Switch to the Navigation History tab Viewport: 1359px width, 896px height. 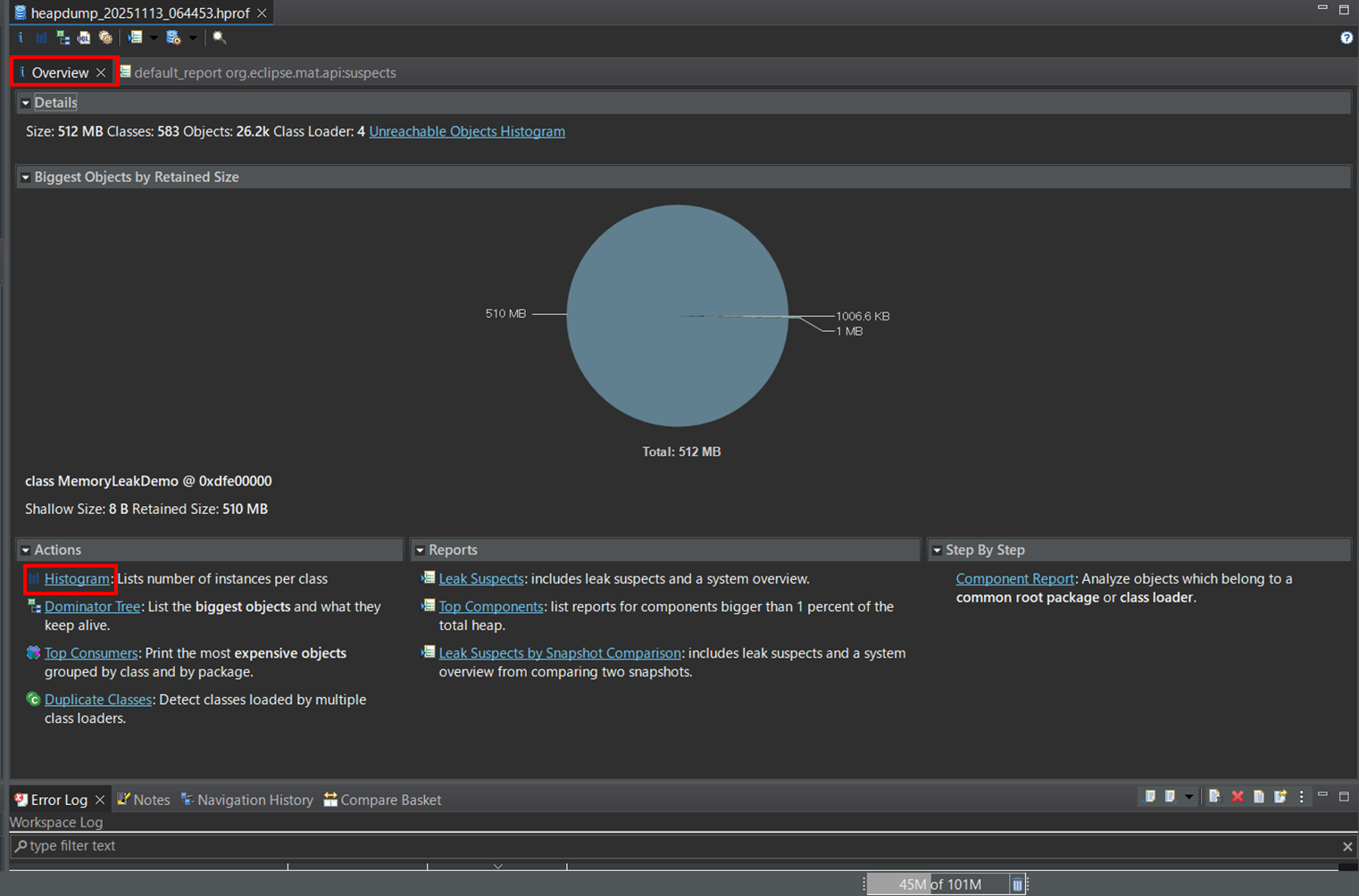pos(254,800)
